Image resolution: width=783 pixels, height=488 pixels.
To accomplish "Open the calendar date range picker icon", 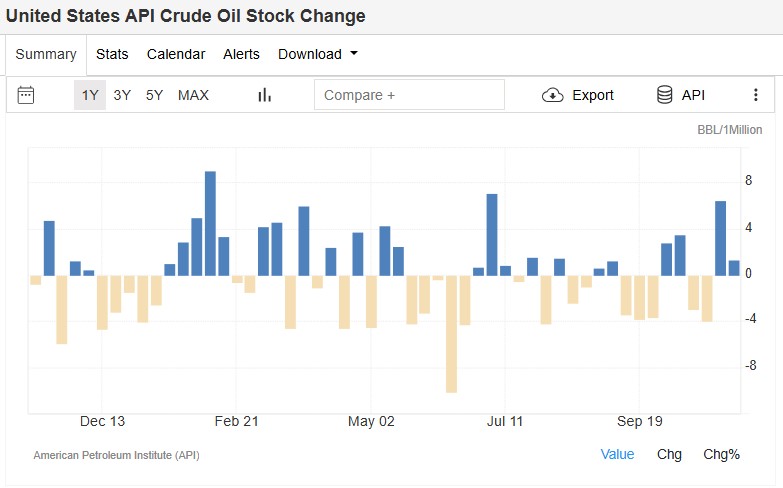I will coord(26,95).
